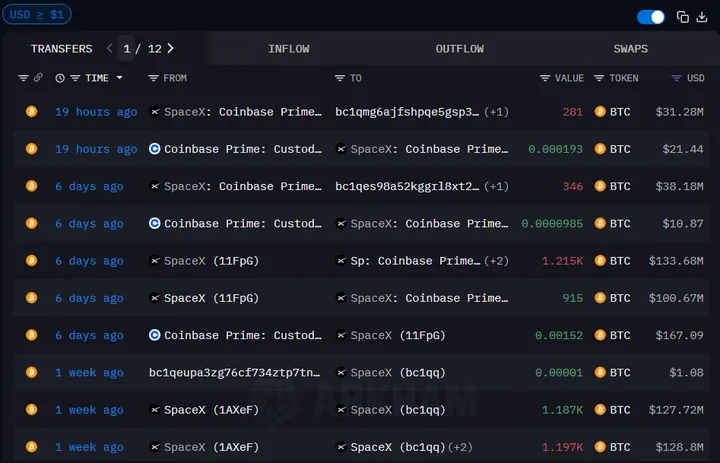Go to the next transfers page
720x463 pixels.
(x=171, y=48)
